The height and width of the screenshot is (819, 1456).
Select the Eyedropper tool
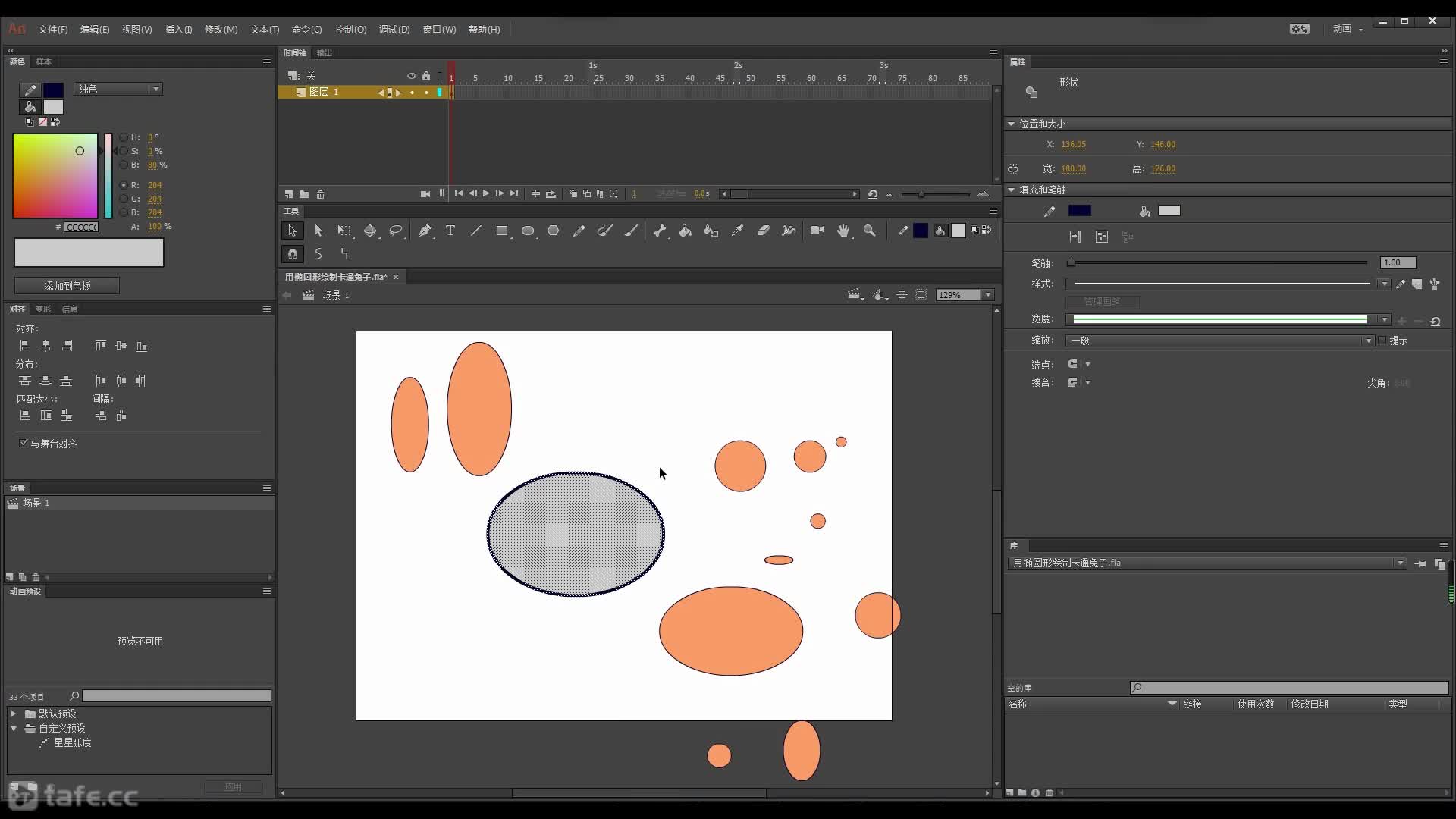point(737,231)
